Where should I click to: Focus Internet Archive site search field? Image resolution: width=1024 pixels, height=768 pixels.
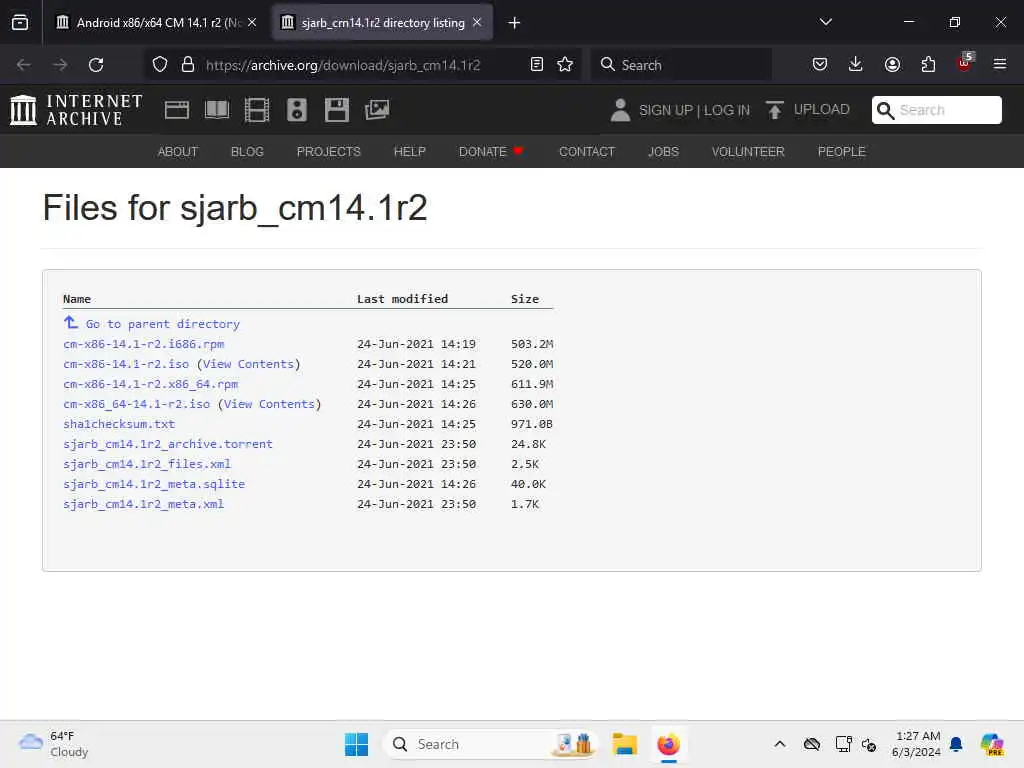(x=936, y=110)
